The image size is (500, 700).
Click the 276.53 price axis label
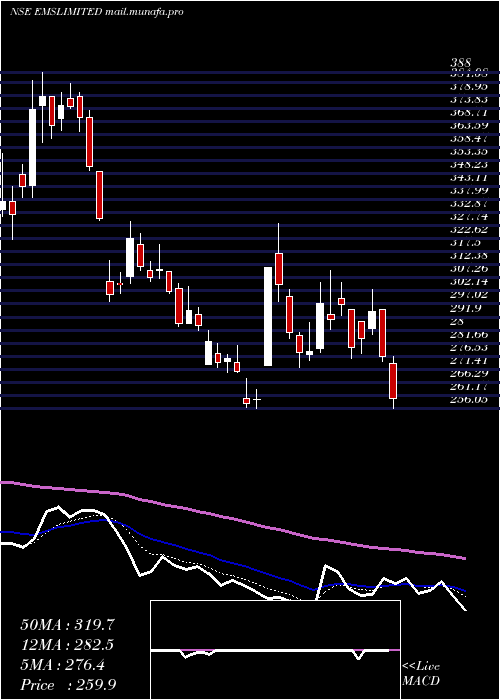468,347
